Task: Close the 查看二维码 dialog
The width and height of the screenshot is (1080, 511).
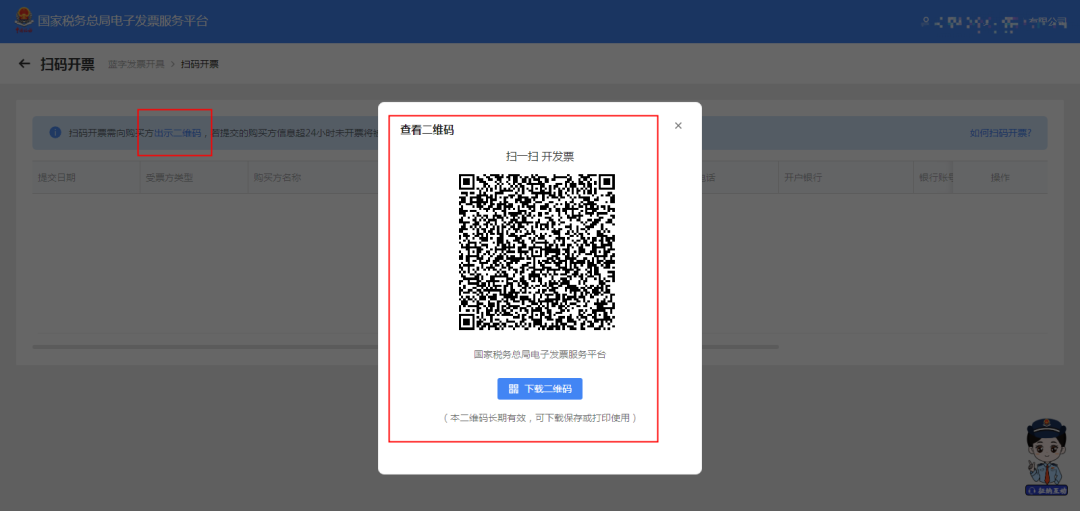Action: 678,126
